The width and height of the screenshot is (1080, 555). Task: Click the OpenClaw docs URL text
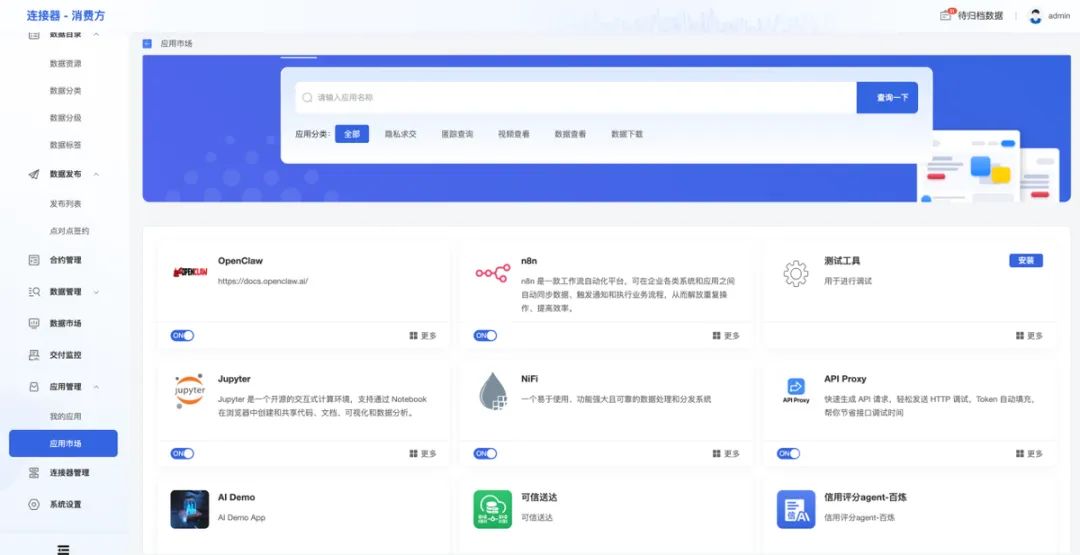263,281
